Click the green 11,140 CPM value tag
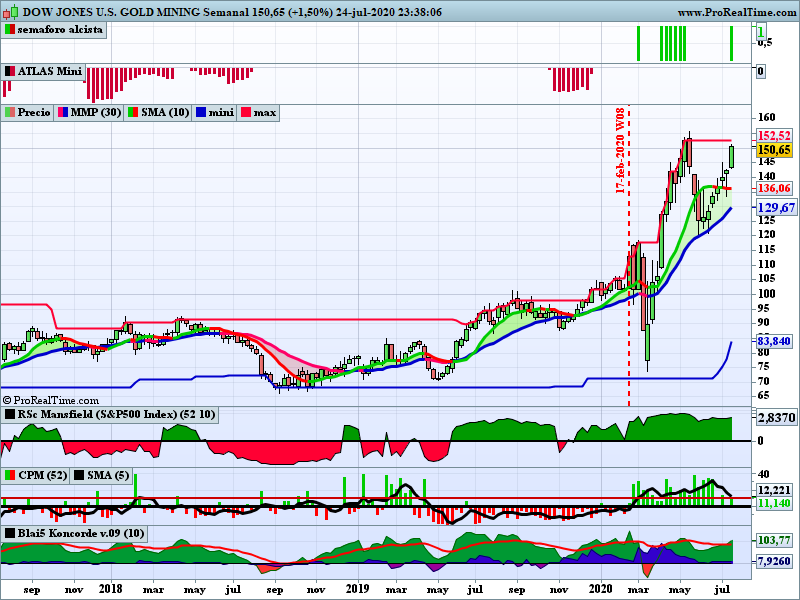 773,504
